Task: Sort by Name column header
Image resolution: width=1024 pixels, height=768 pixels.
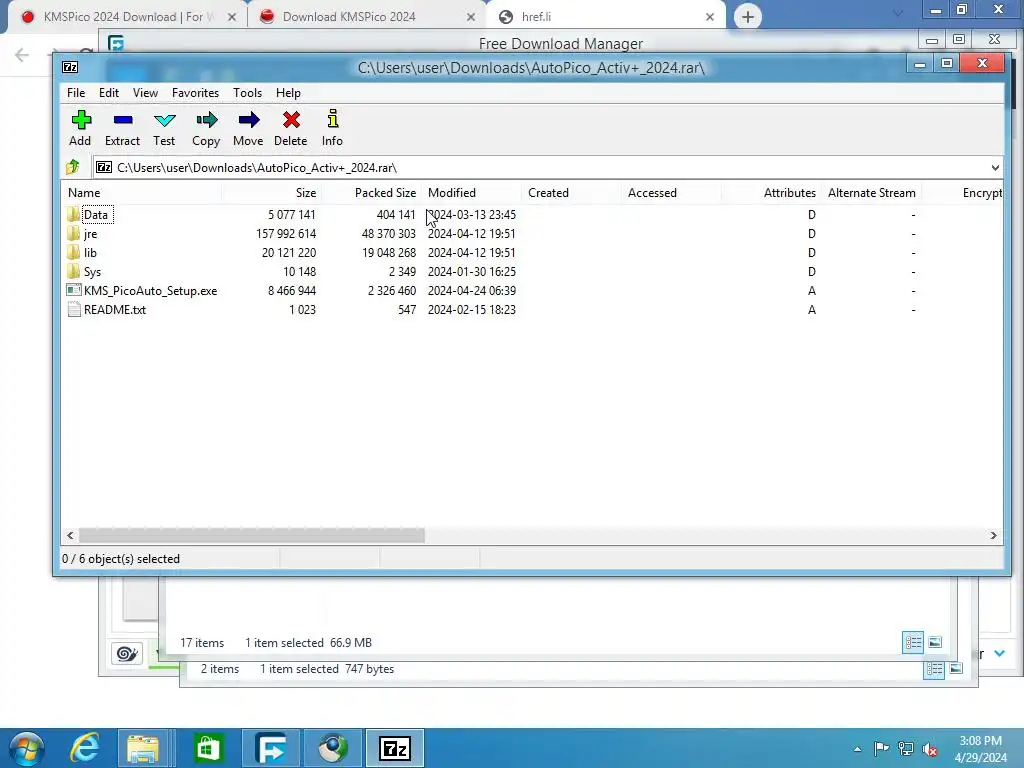Action: coord(142,193)
